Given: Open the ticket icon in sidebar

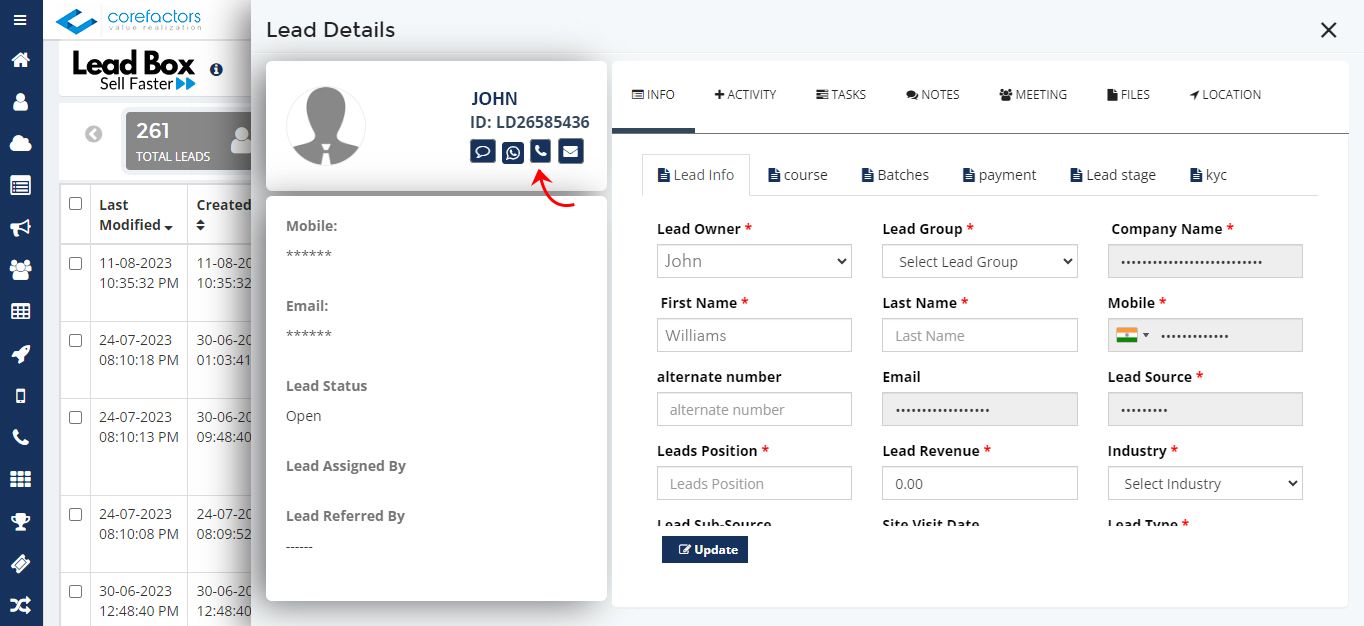Looking at the screenshot, I should [x=20, y=563].
